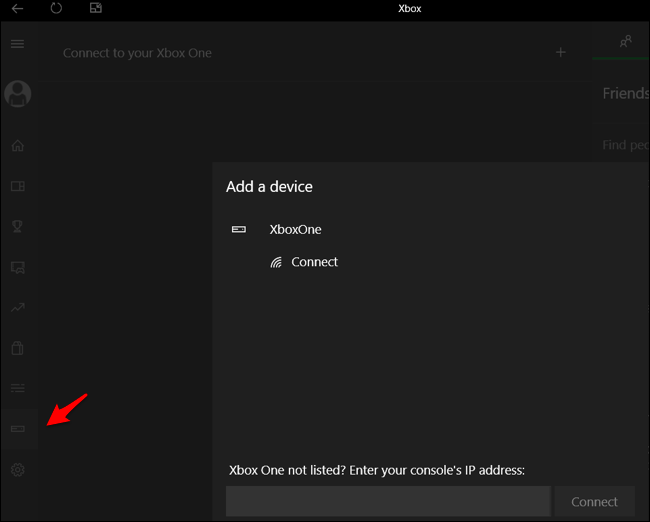Viewport: 650px width, 522px height.
Task: Go back with the back arrow
Action: (17, 8)
